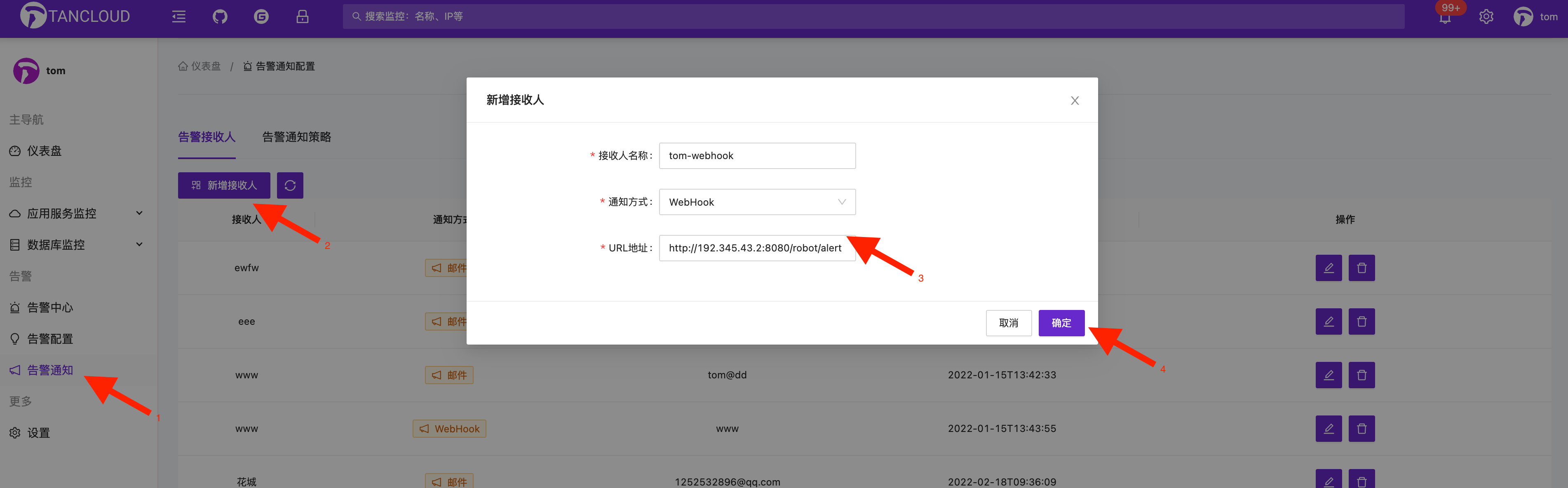1568x488 pixels.
Task: Click edit icon for ewfw row
Action: (1328, 268)
